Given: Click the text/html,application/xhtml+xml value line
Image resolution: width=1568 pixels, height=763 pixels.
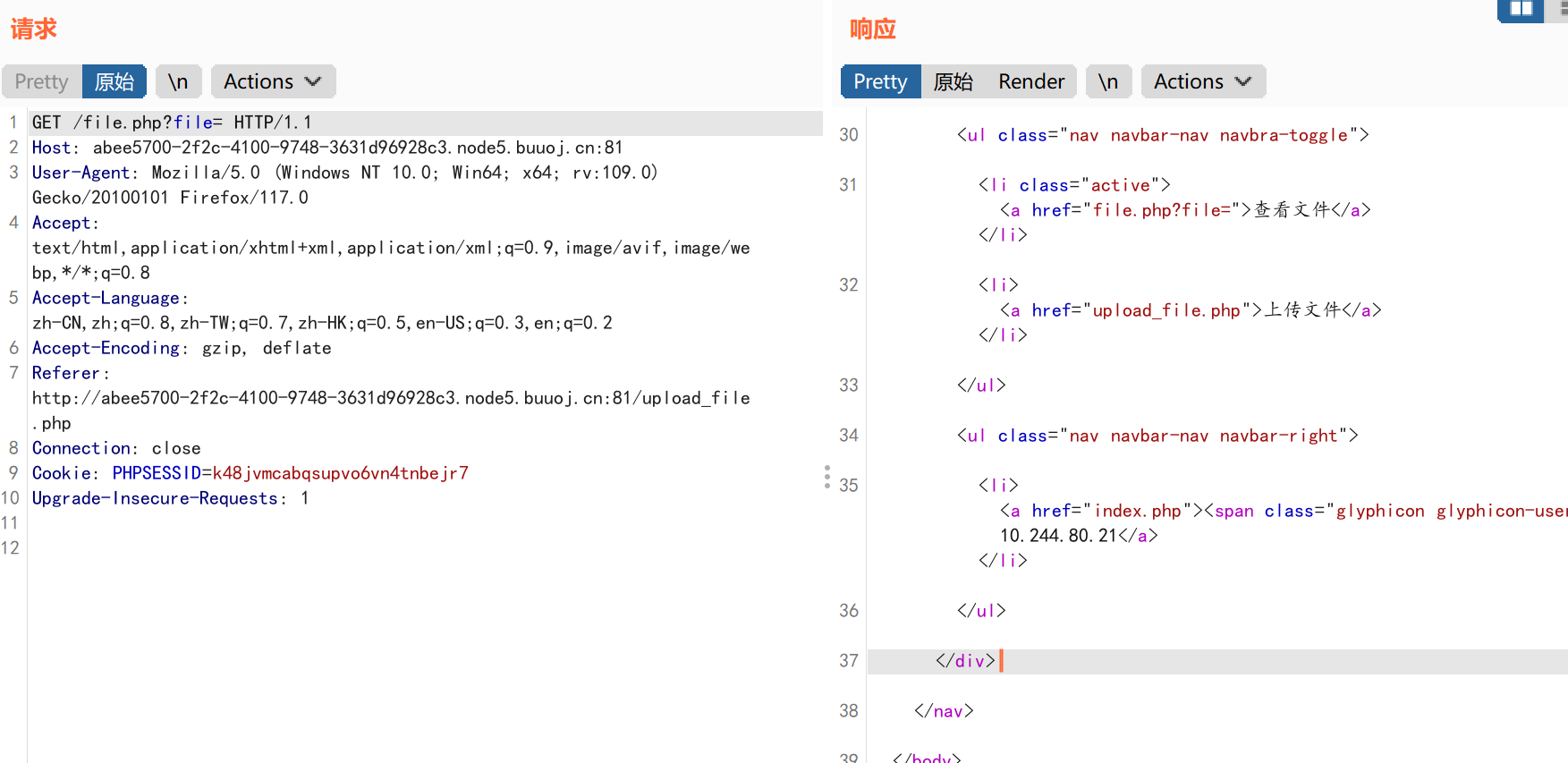Looking at the screenshot, I should (391, 248).
